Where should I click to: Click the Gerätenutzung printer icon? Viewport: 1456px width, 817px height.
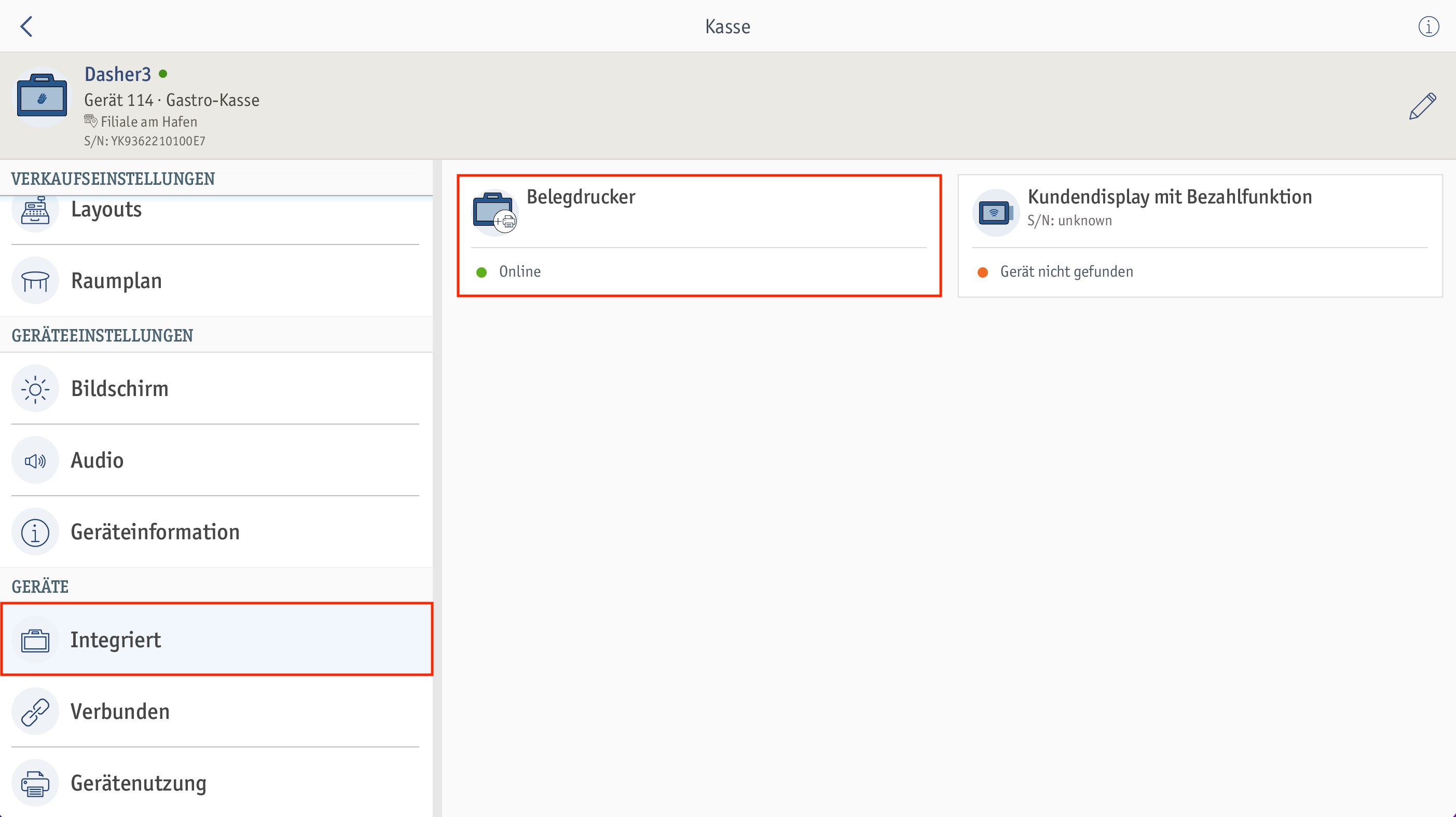click(35, 783)
